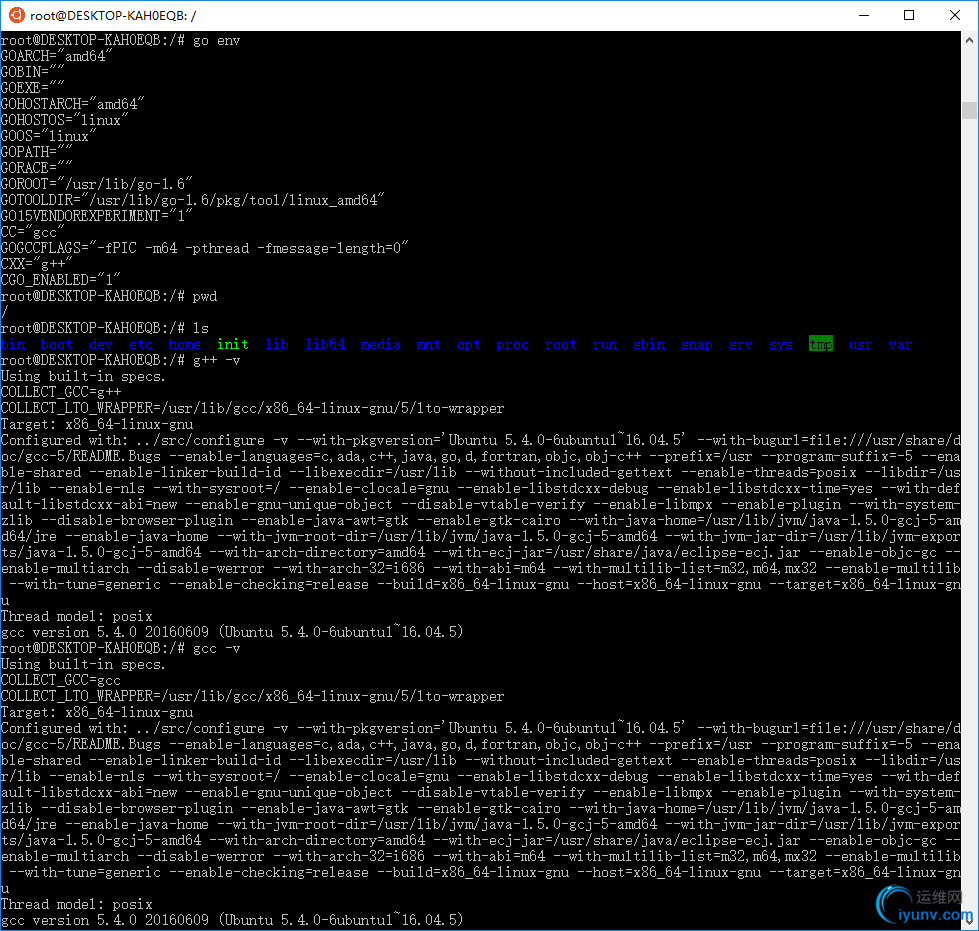Click the CGO_ENABLED="1" line

(x=60, y=280)
